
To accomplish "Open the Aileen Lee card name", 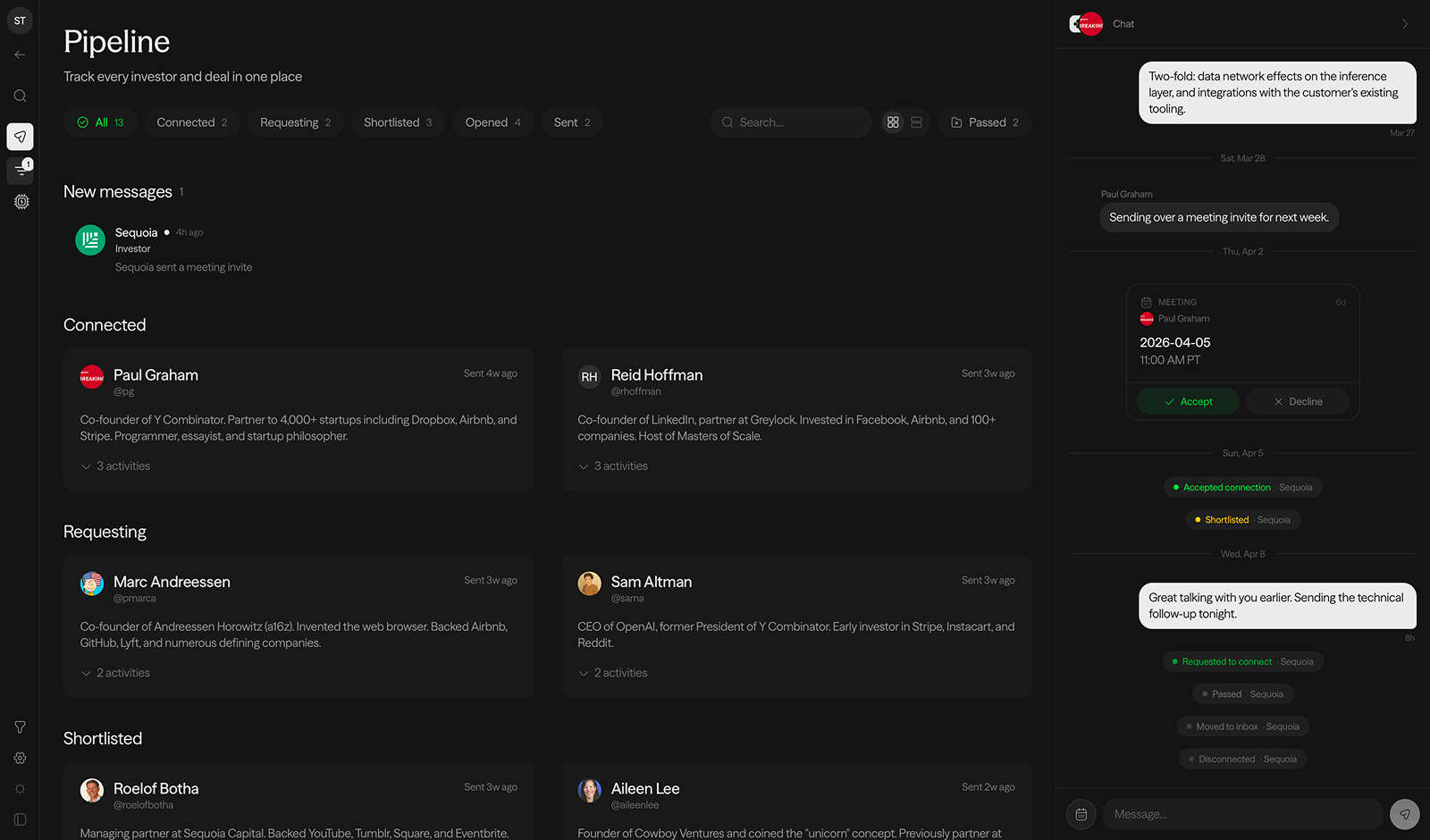I will (x=645, y=788).
